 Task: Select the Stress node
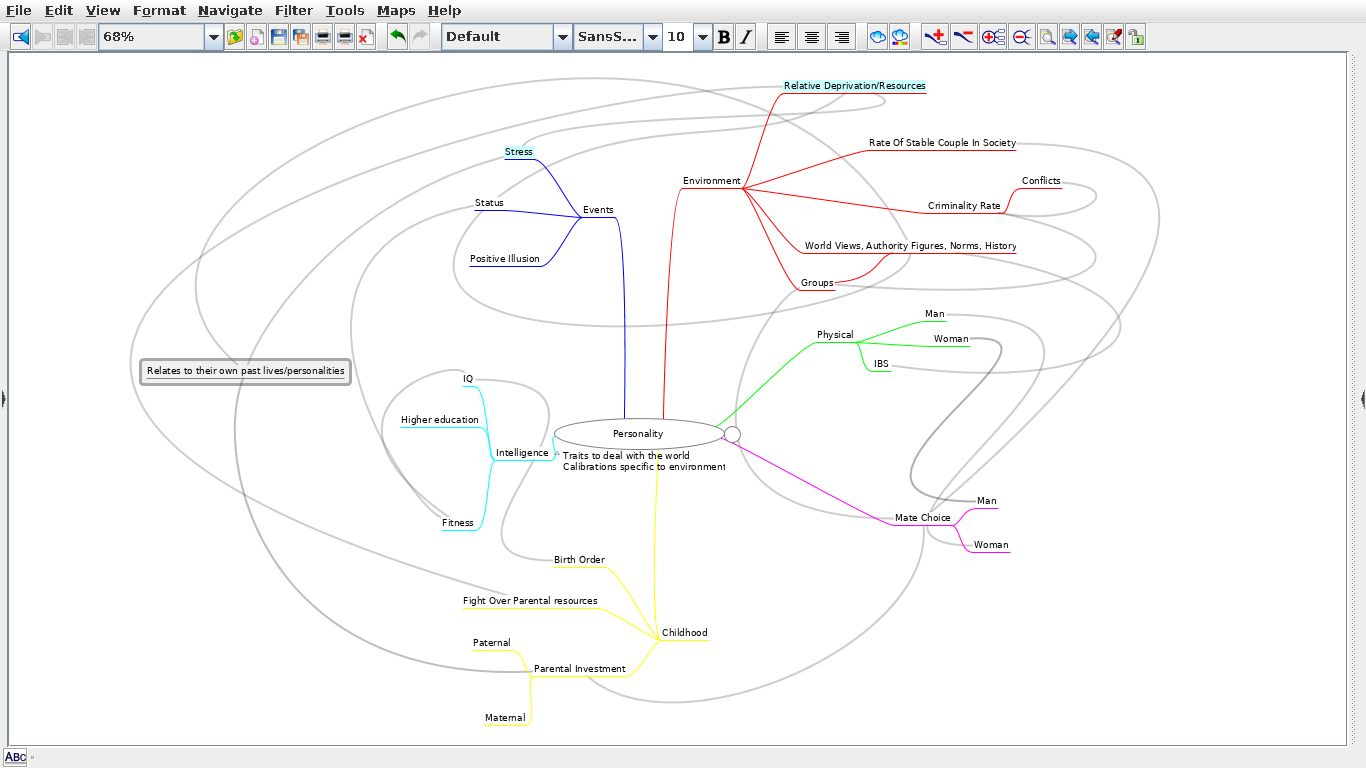[x=519, y=152]
